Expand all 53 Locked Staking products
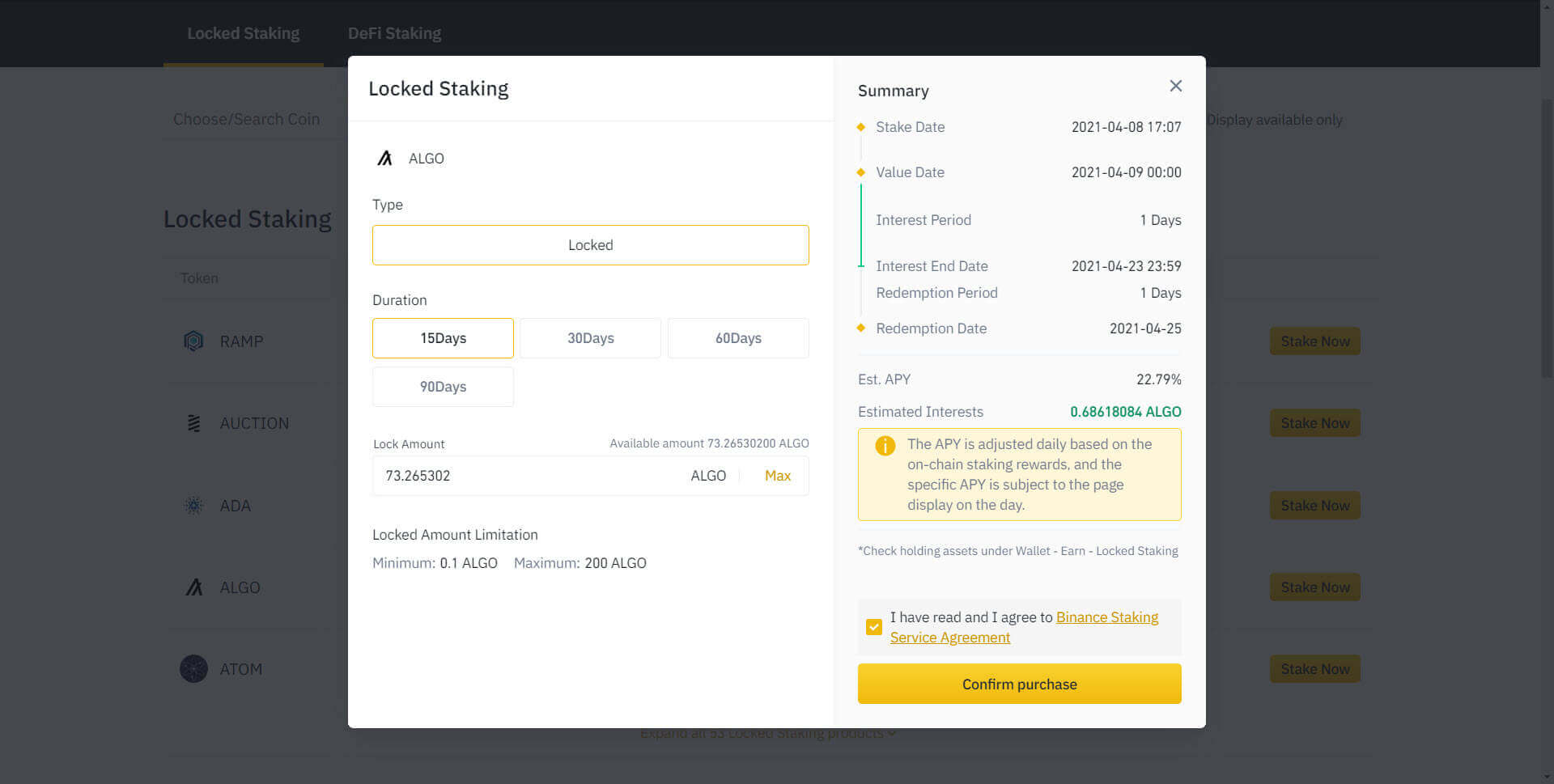 click(x=767, y=733)
